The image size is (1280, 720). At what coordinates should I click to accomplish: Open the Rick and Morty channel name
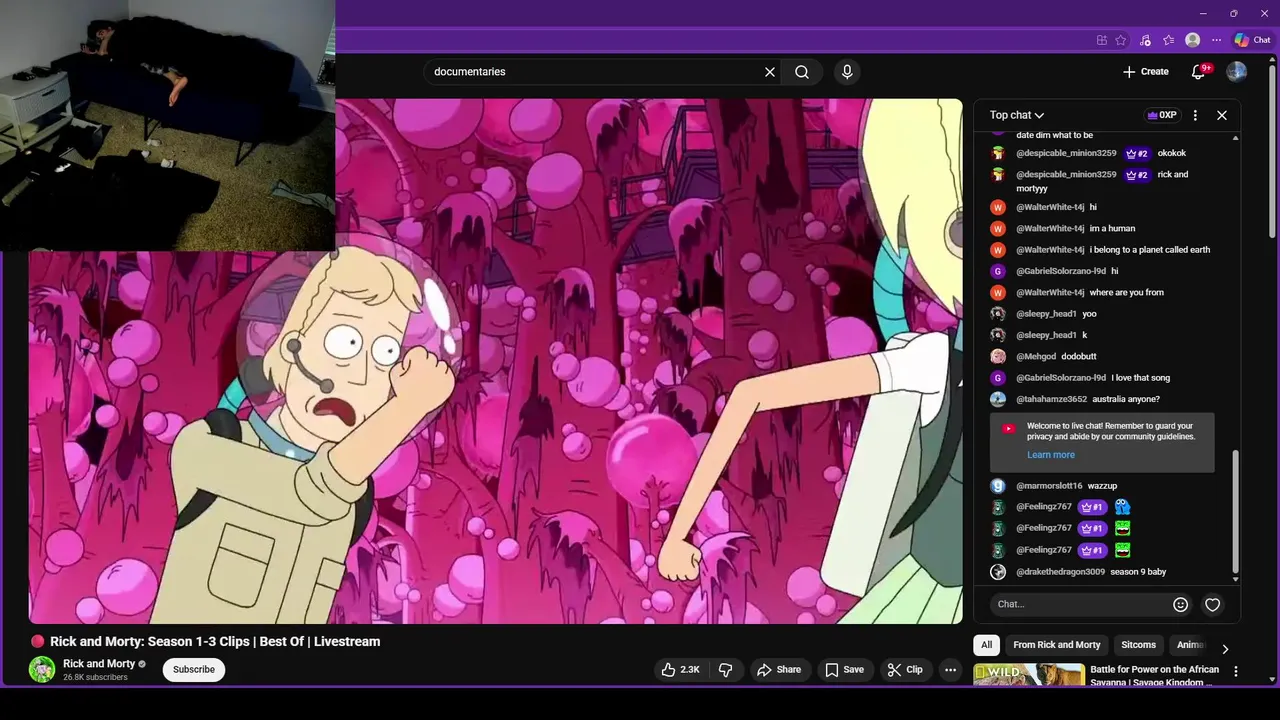pos(99,664)
